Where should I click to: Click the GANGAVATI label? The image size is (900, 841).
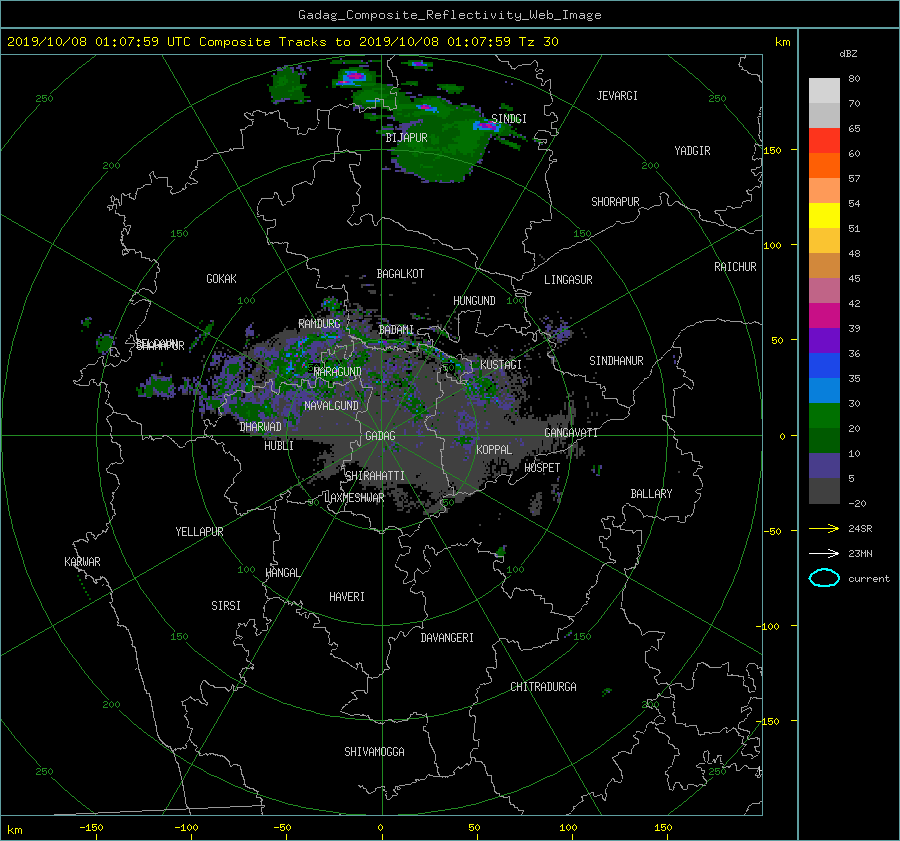point(571,433)
